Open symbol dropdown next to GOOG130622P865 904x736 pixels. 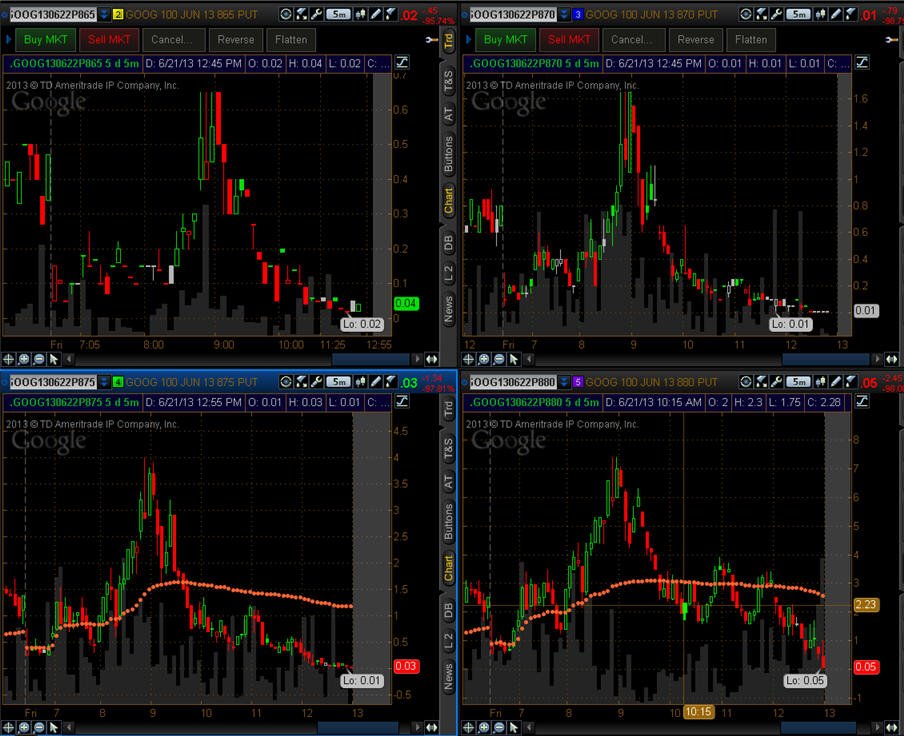coord(104,14)
